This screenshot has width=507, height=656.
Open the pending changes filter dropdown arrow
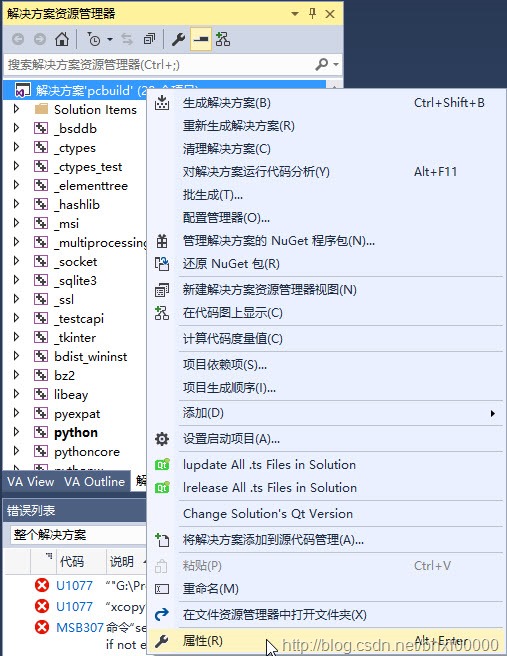point(110,39)
